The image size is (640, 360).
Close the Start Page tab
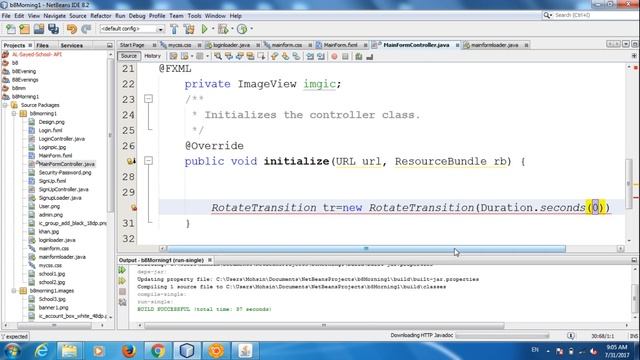pos(154,45)
